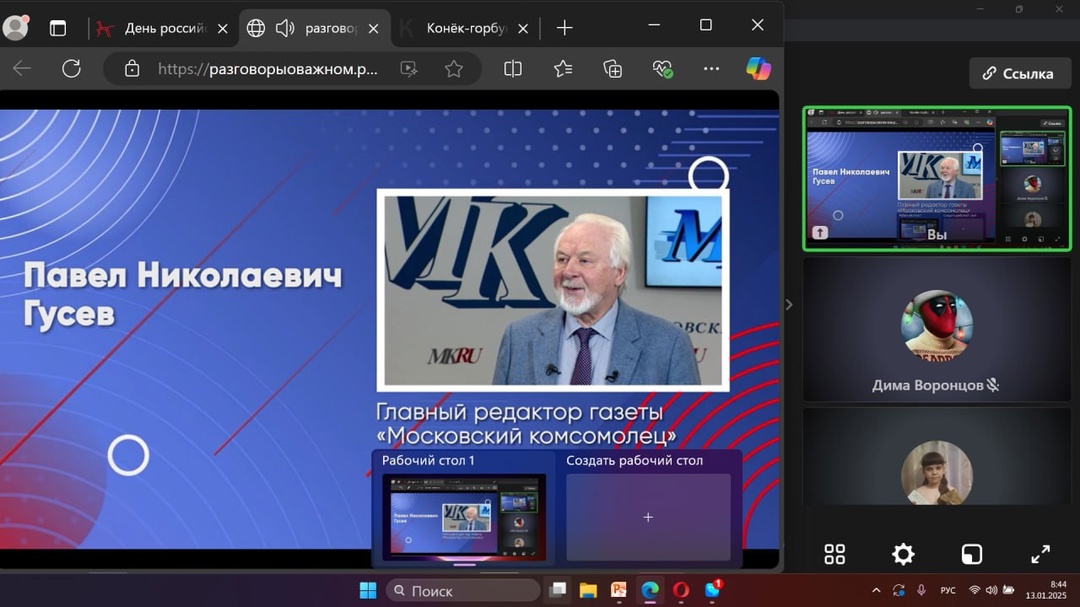This screenshot has height=607, width=1080.
Task: Open a new browser tab
Action: tap(564, 28)
